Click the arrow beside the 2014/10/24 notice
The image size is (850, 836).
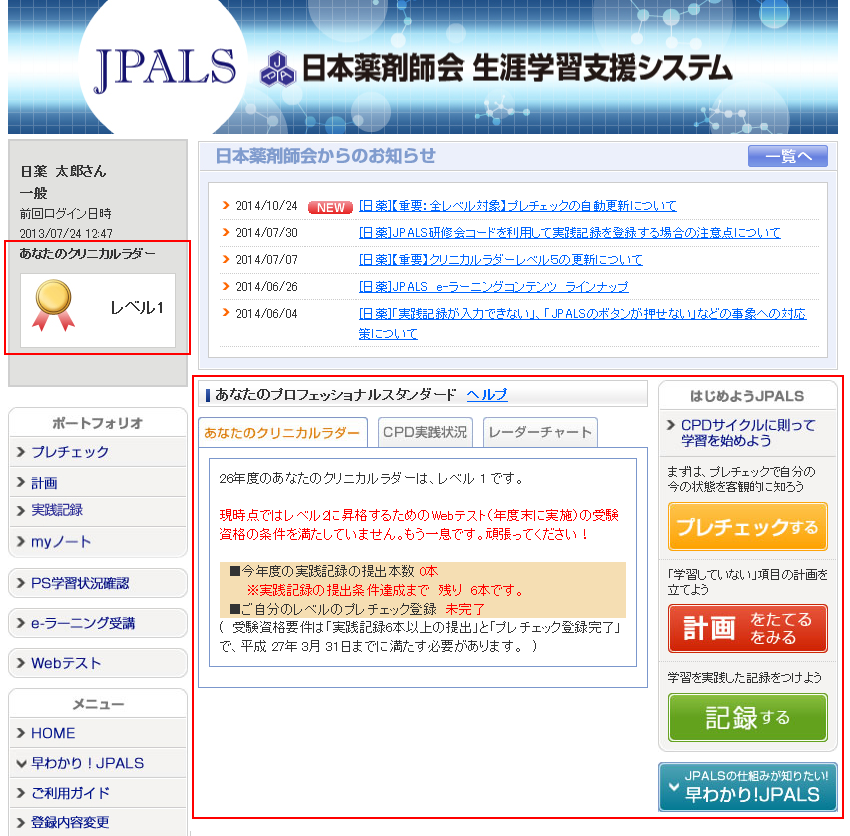click(226, 205)
